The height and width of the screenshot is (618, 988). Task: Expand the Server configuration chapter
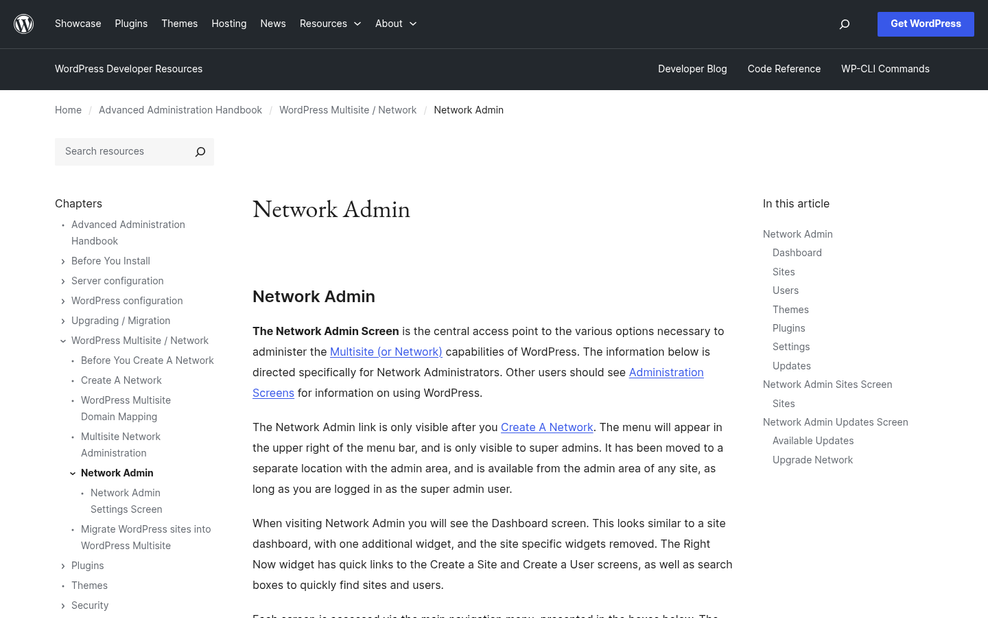point(63,282)
